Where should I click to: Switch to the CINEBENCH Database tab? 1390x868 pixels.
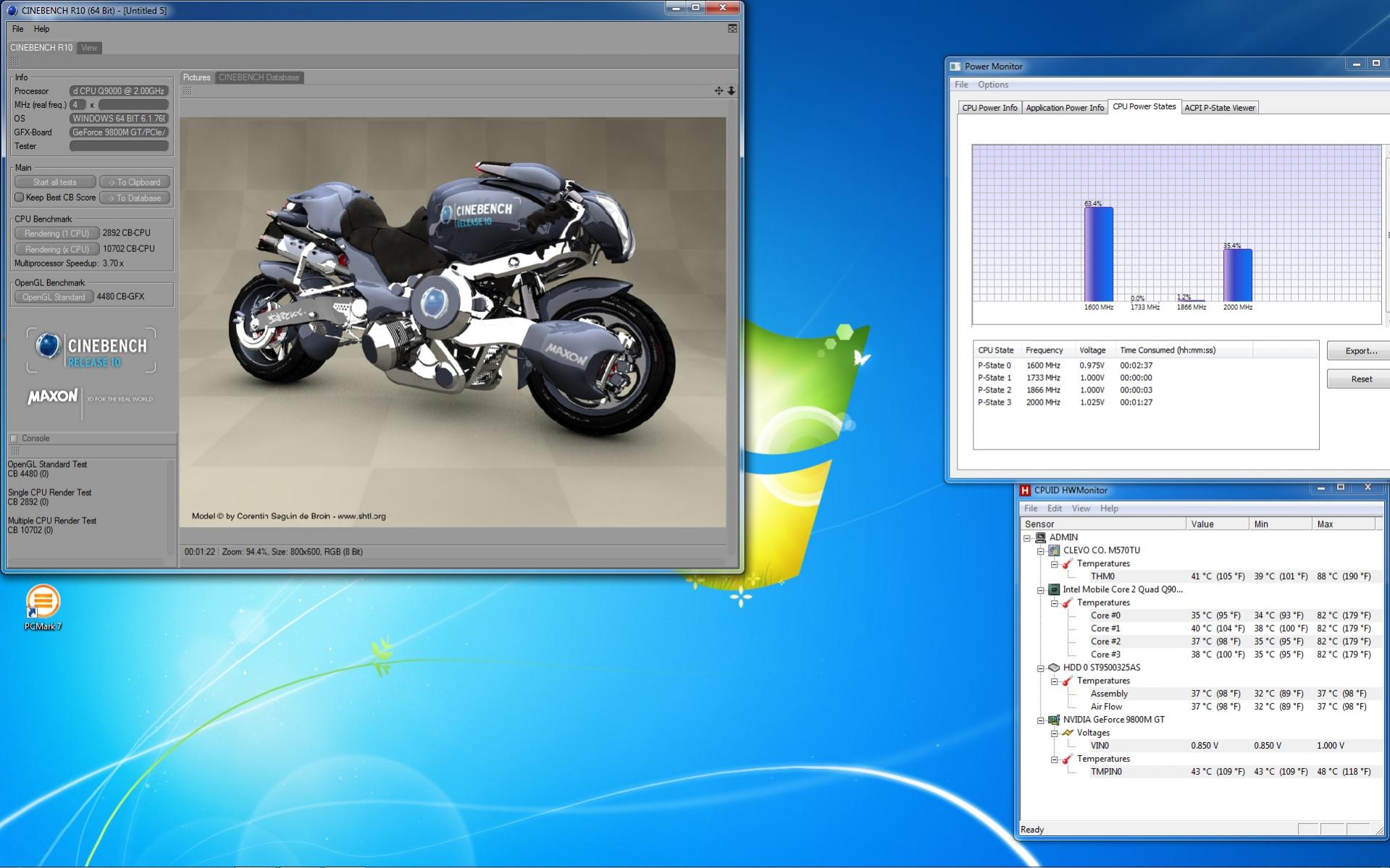coord(259,77)
